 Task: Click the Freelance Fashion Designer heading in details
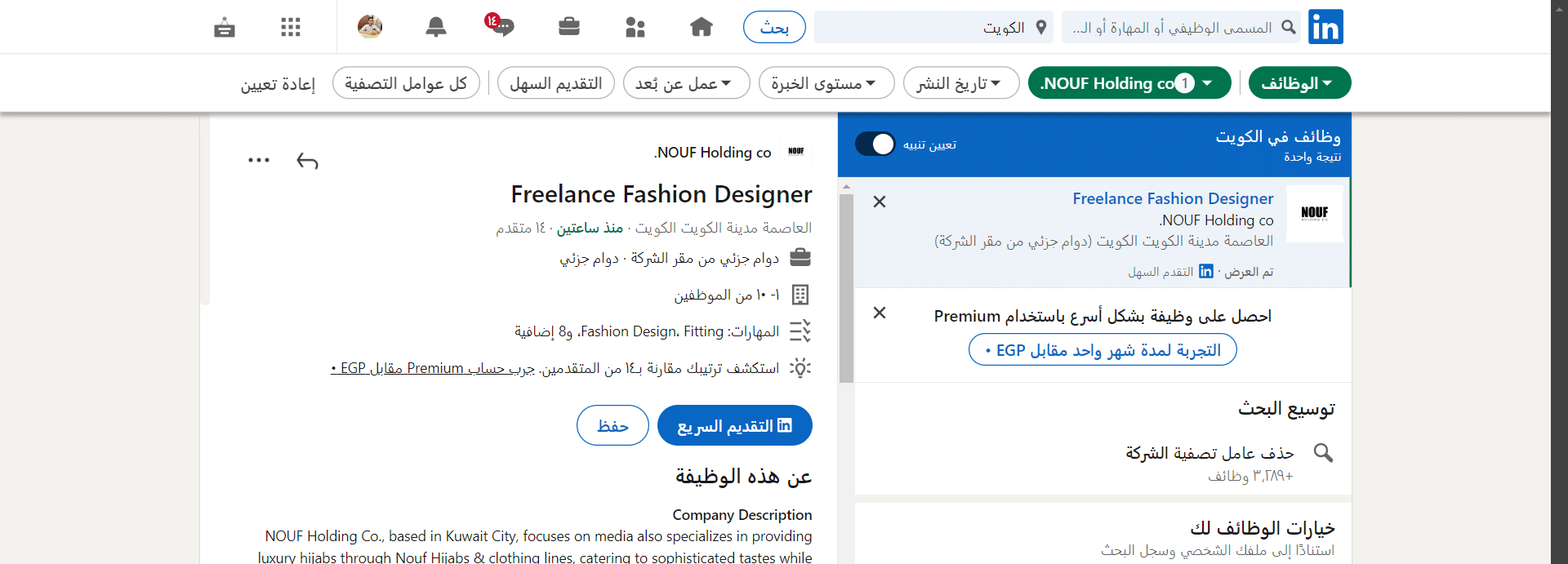661,194
